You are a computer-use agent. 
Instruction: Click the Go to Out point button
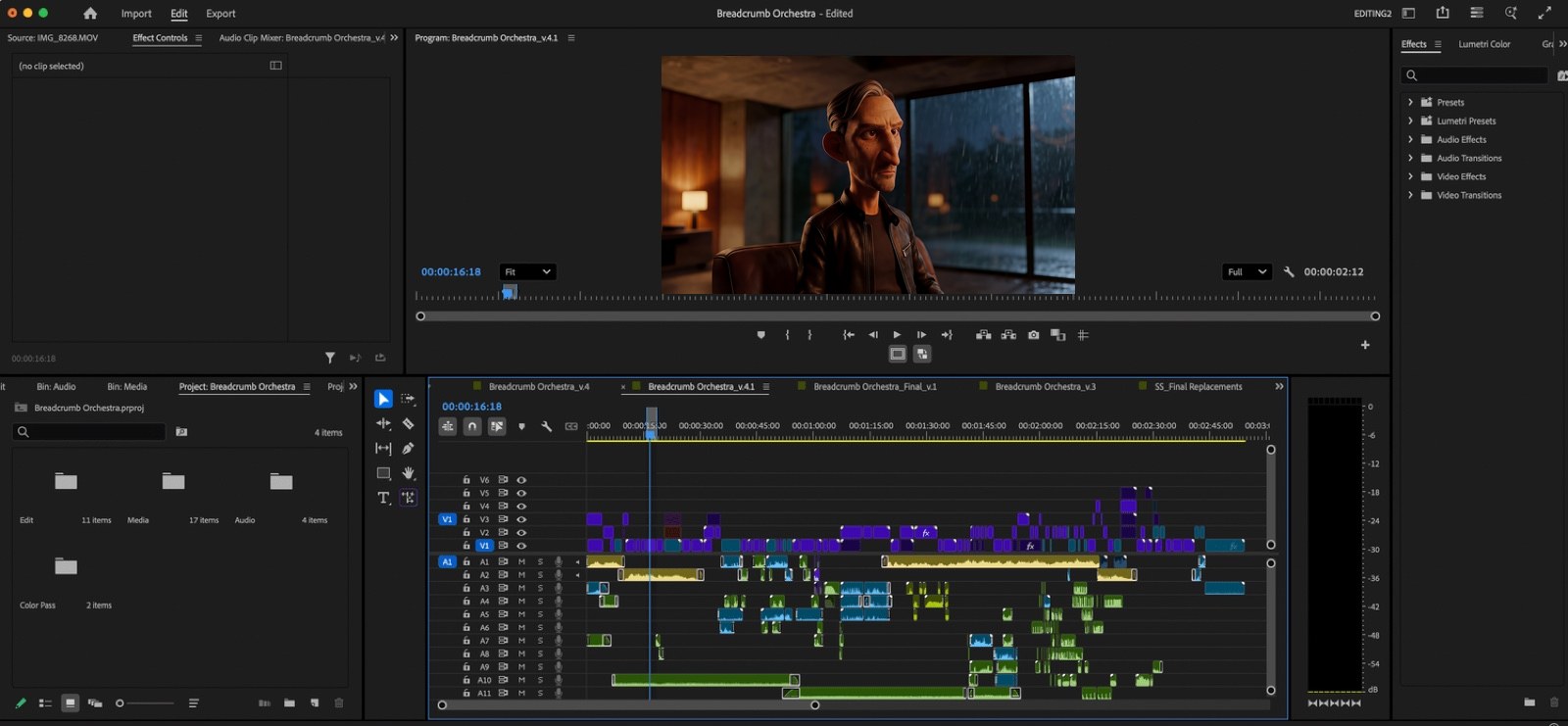tap(947, 335)
